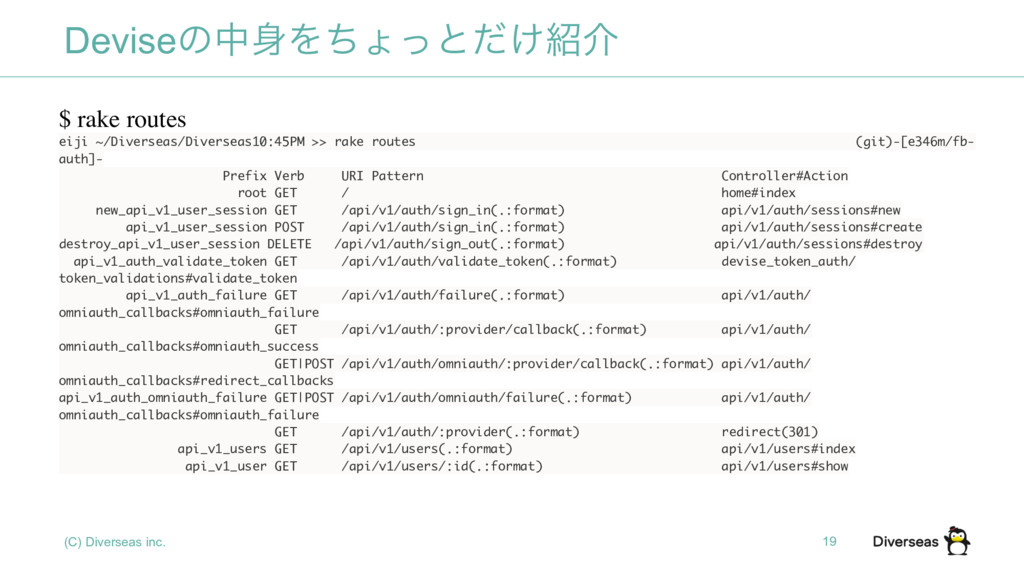Screen dimensions: 1024x576
Task: Click "api_v1_users" route prefix
Action: pos(222,449)
